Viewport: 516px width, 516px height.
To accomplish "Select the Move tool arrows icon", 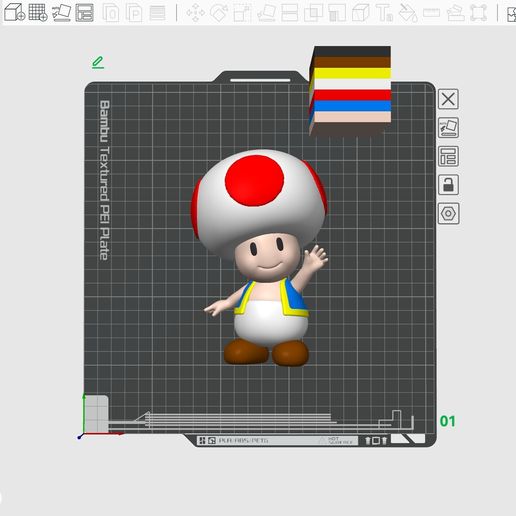I will point(196,13).
